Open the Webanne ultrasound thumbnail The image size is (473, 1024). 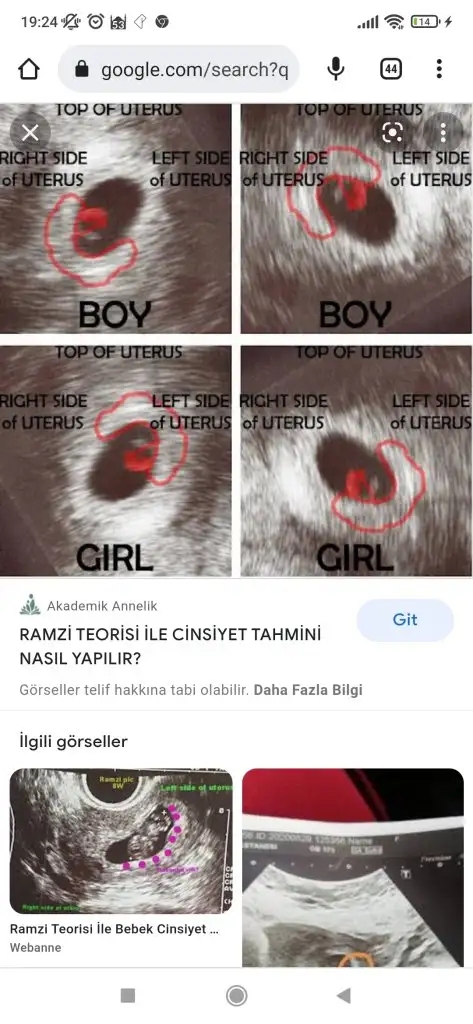(x=122, y=841)
